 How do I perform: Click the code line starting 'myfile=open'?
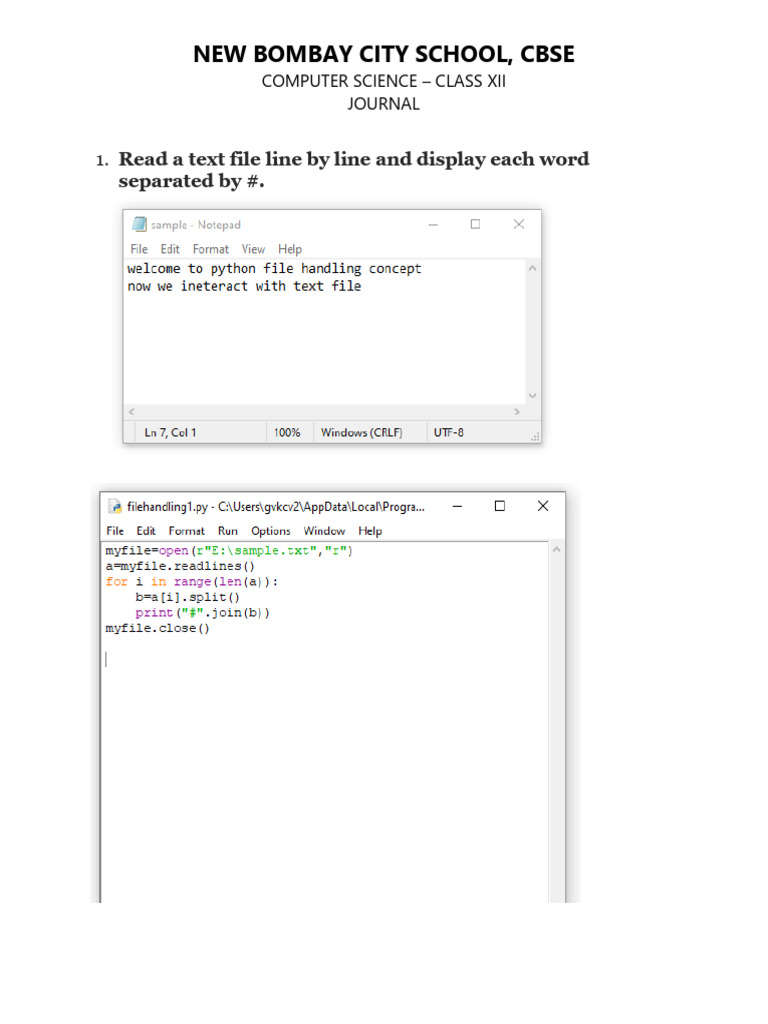point(229,551)
